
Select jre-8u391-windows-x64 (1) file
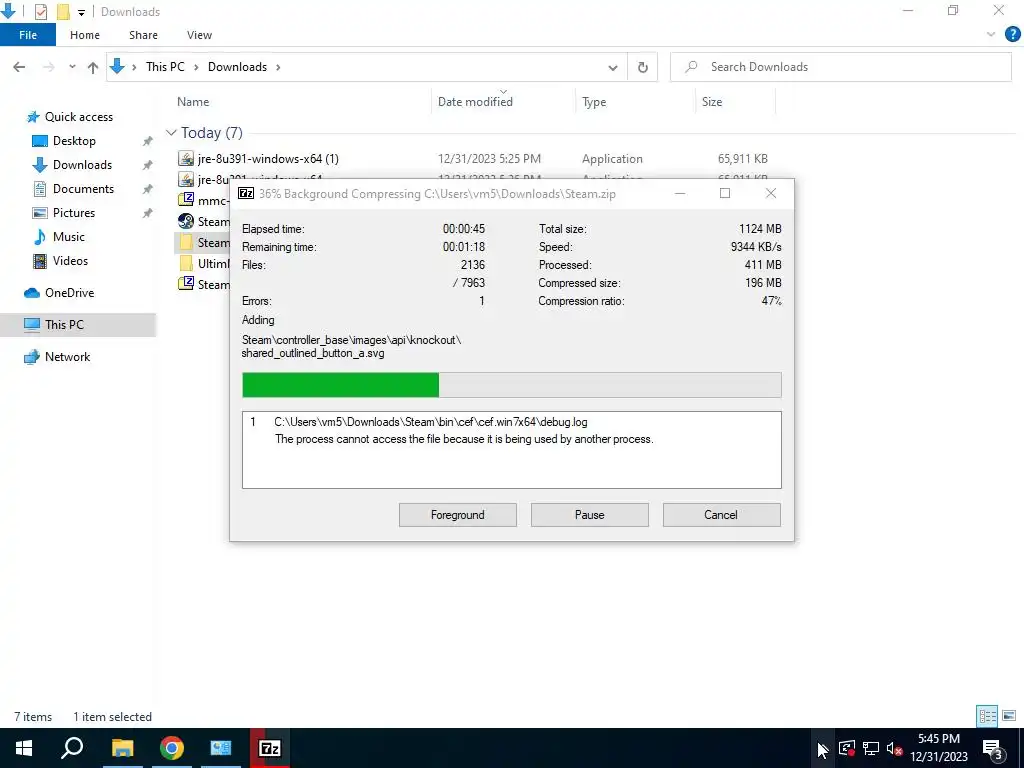(268, 159)
